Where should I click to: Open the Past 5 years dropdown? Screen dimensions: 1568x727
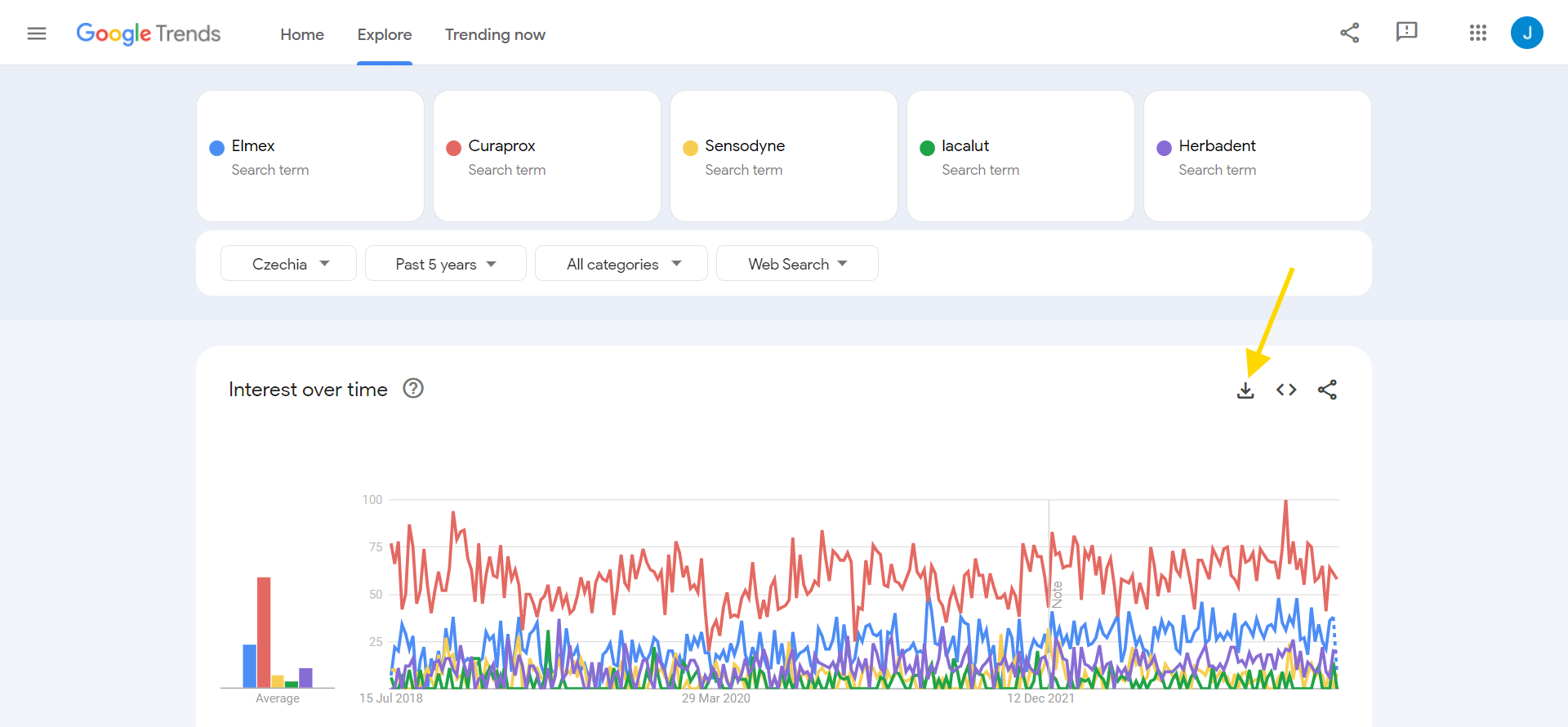coord(445,264)
